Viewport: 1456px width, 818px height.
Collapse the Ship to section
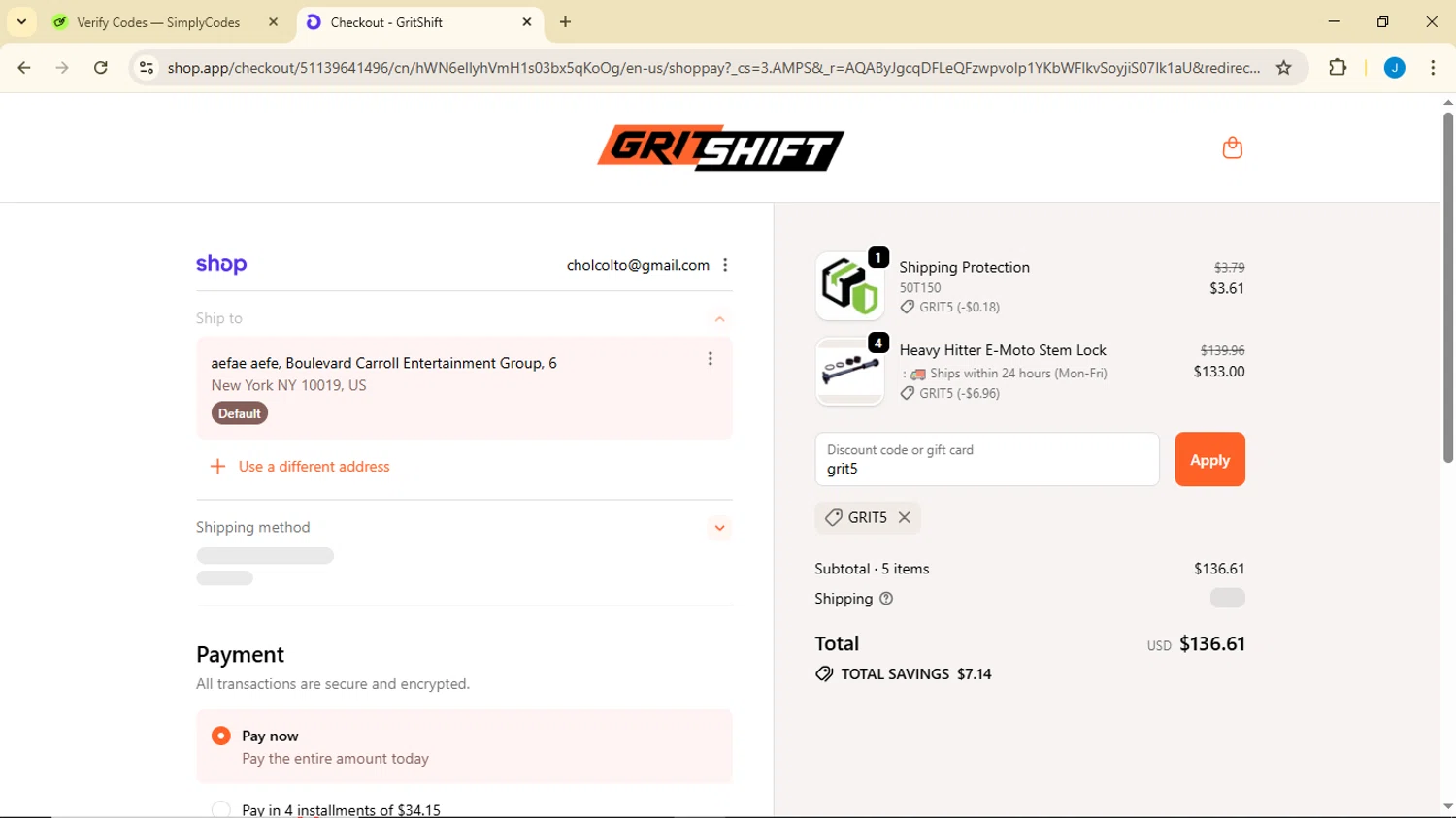[x=719, y=318]
